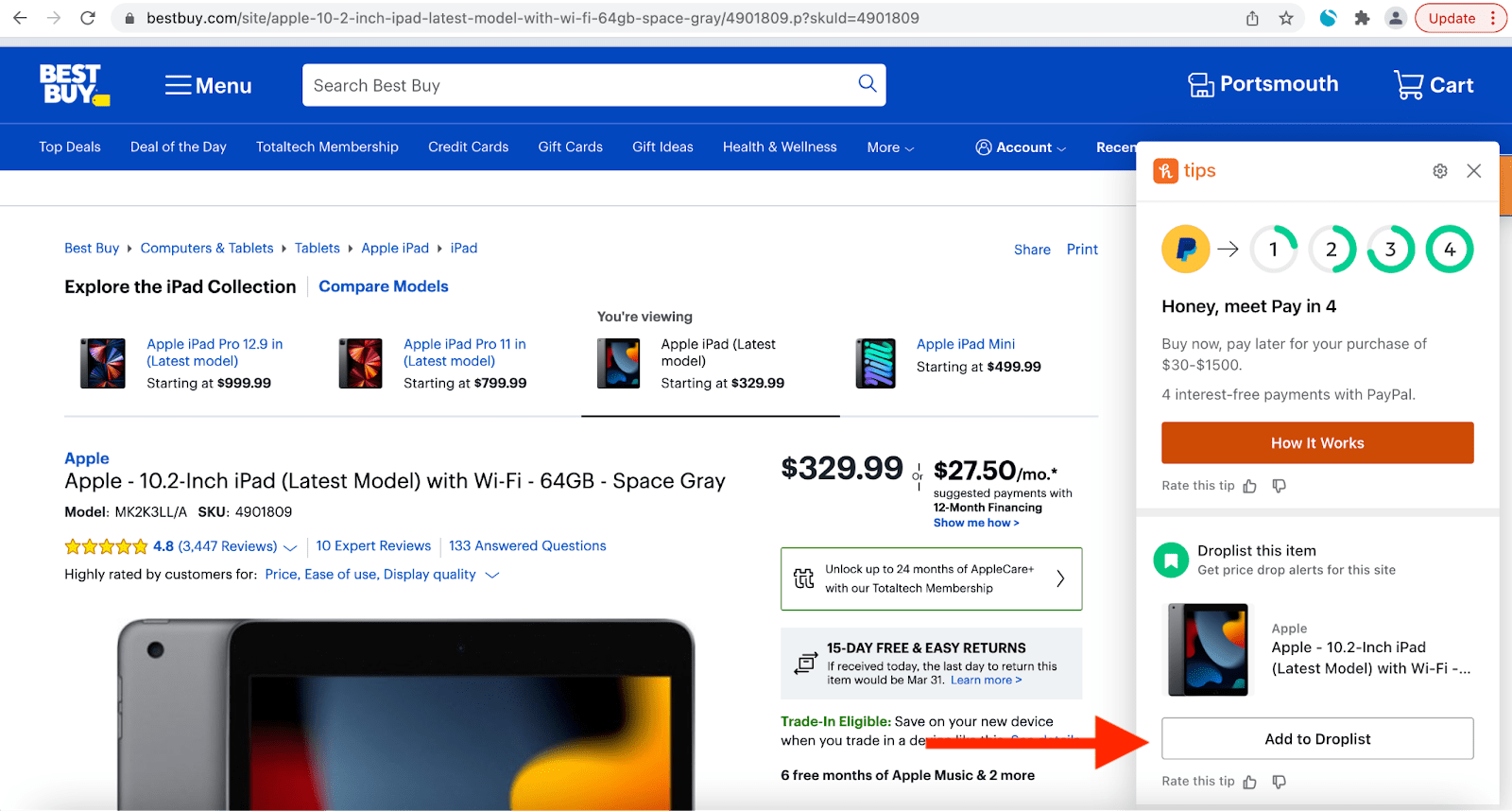Click Share link
The image size is (1512, 811).
1032,250
